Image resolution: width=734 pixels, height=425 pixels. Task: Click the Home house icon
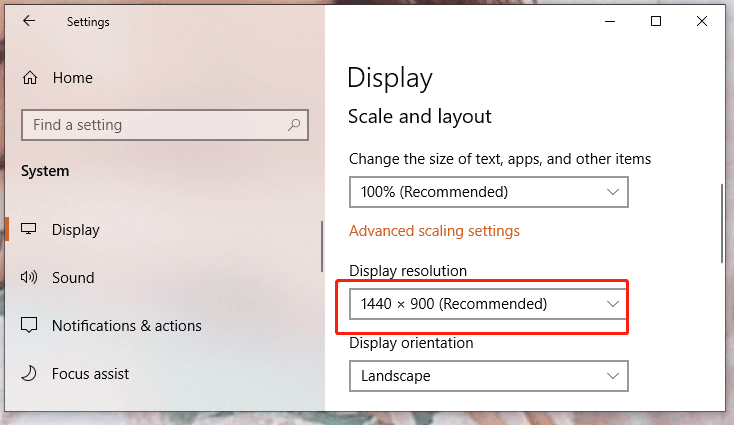(30, 78)
